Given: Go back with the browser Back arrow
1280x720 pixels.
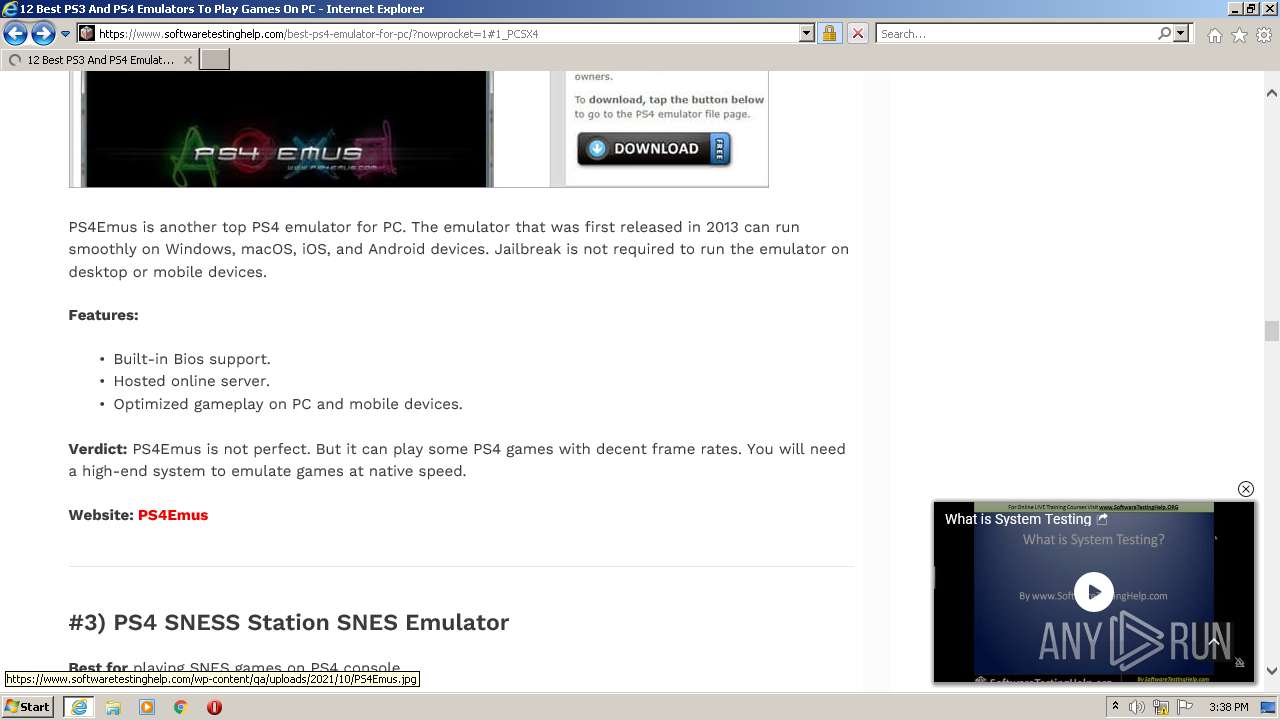Looking at the screenshot, I should pyautogui.click(x=15, y=34).
